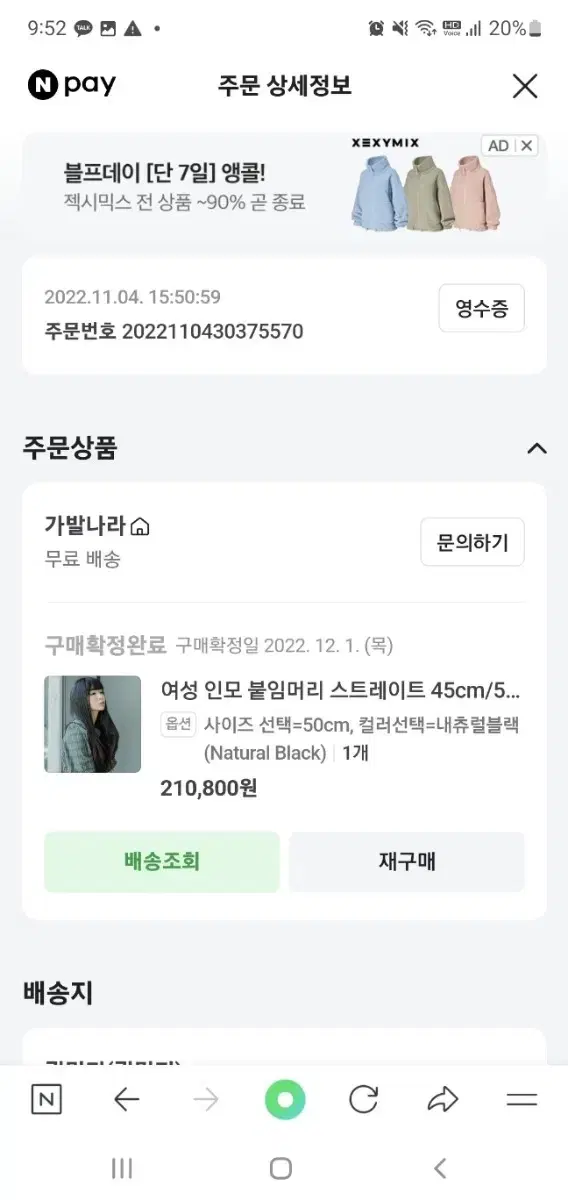Close the order details page

tap(525, 86)
